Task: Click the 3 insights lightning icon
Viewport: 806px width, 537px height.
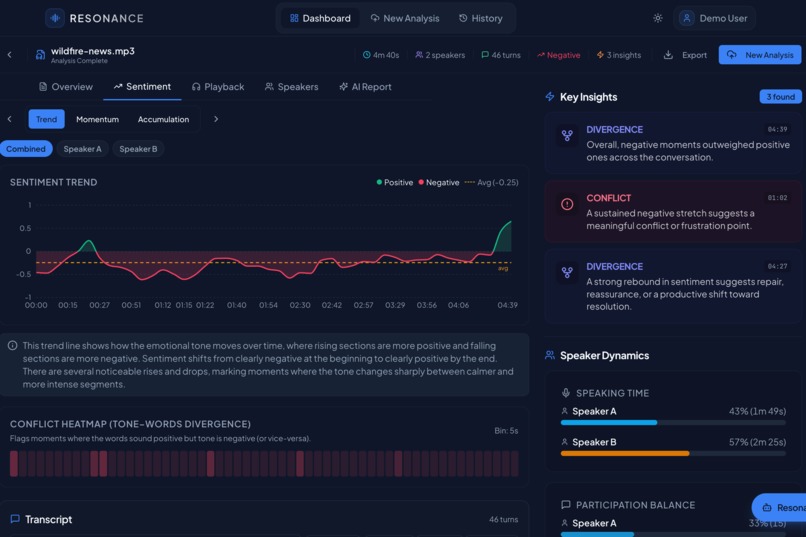Action: pyautogui.click(x=600, y=55)
